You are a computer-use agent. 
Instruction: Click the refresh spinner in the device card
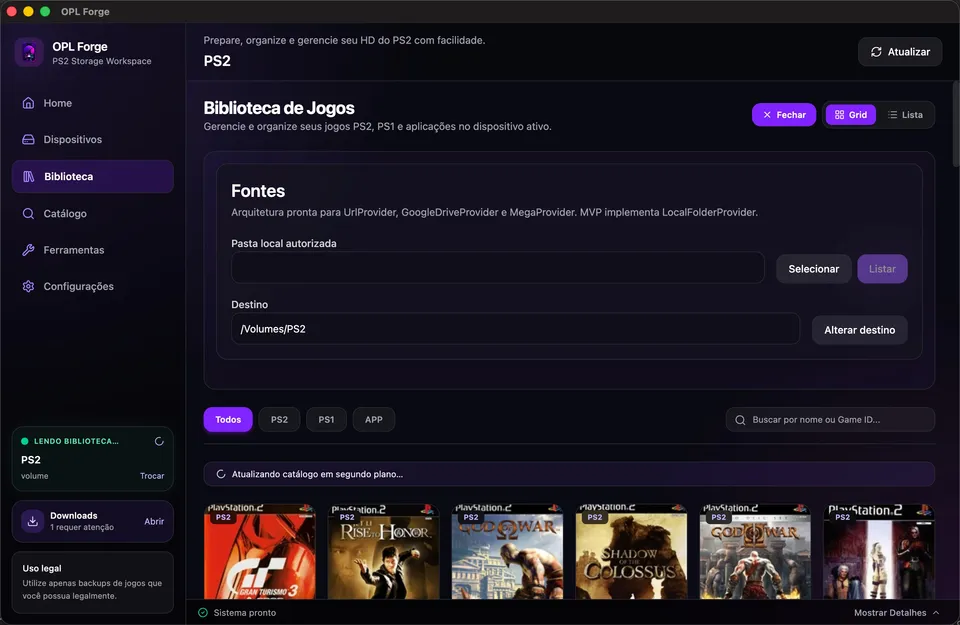click(159, 441)
